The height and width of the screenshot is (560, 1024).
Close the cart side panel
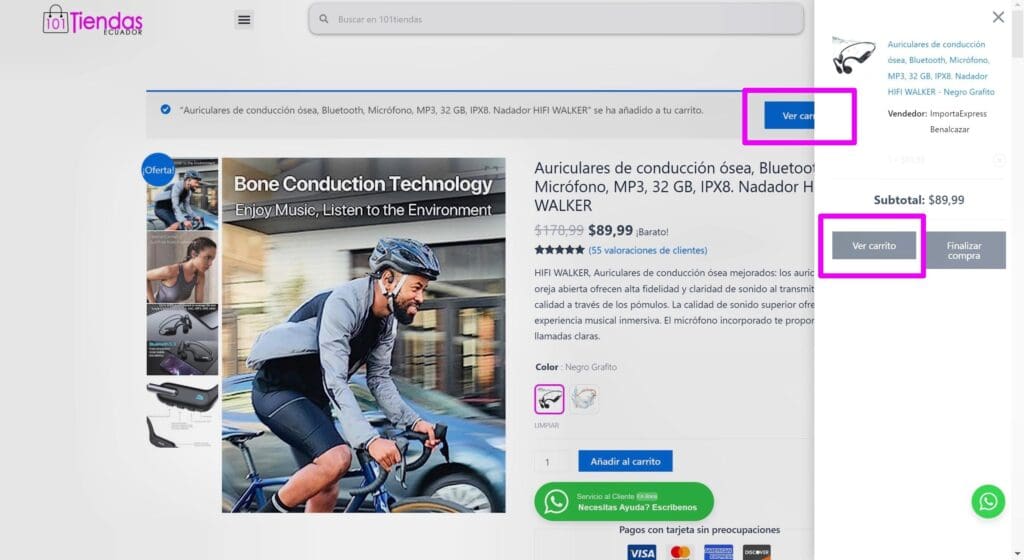pos(999,17)
